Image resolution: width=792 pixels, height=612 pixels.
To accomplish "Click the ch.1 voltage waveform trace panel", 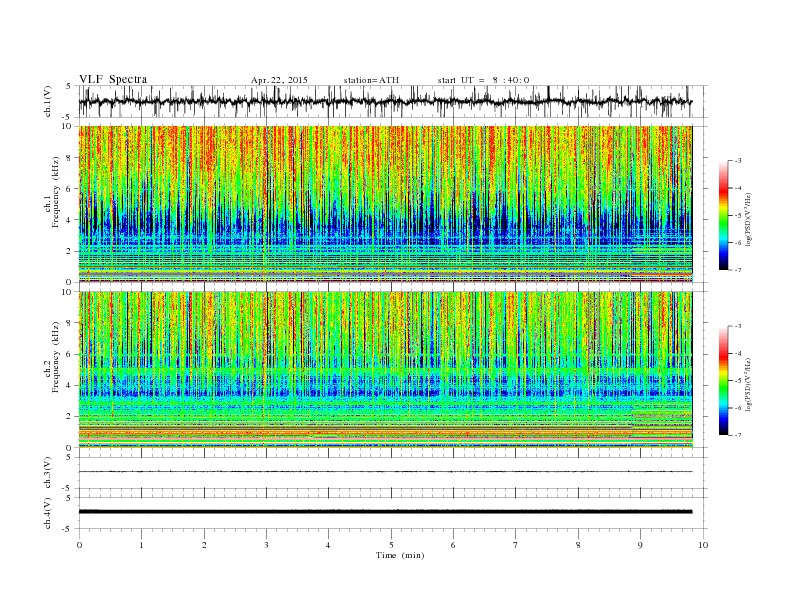I will [x=392, y=101].
